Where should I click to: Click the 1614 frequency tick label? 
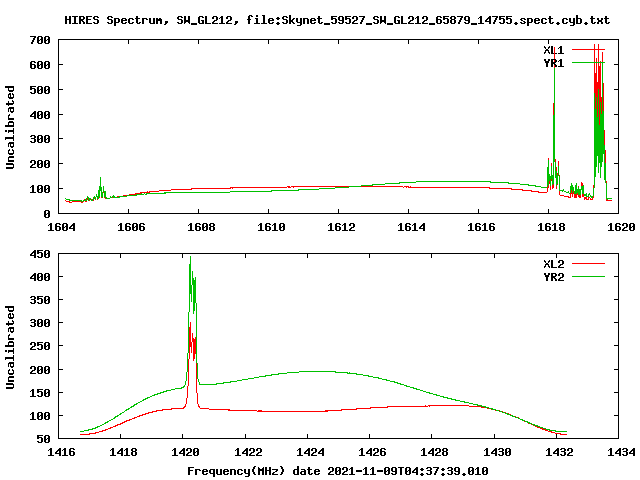411,227
